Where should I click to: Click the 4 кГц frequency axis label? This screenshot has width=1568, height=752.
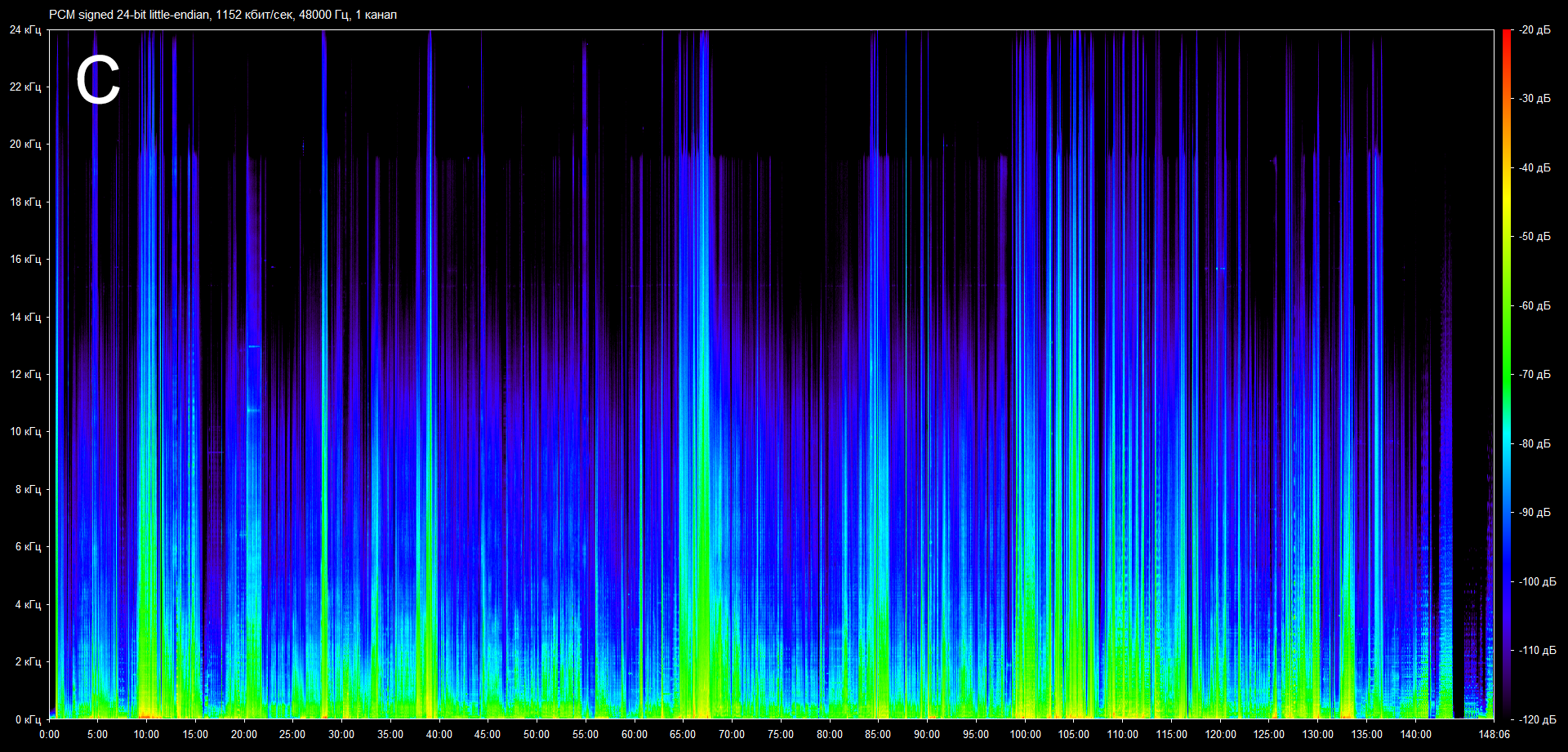pos(28,604)
